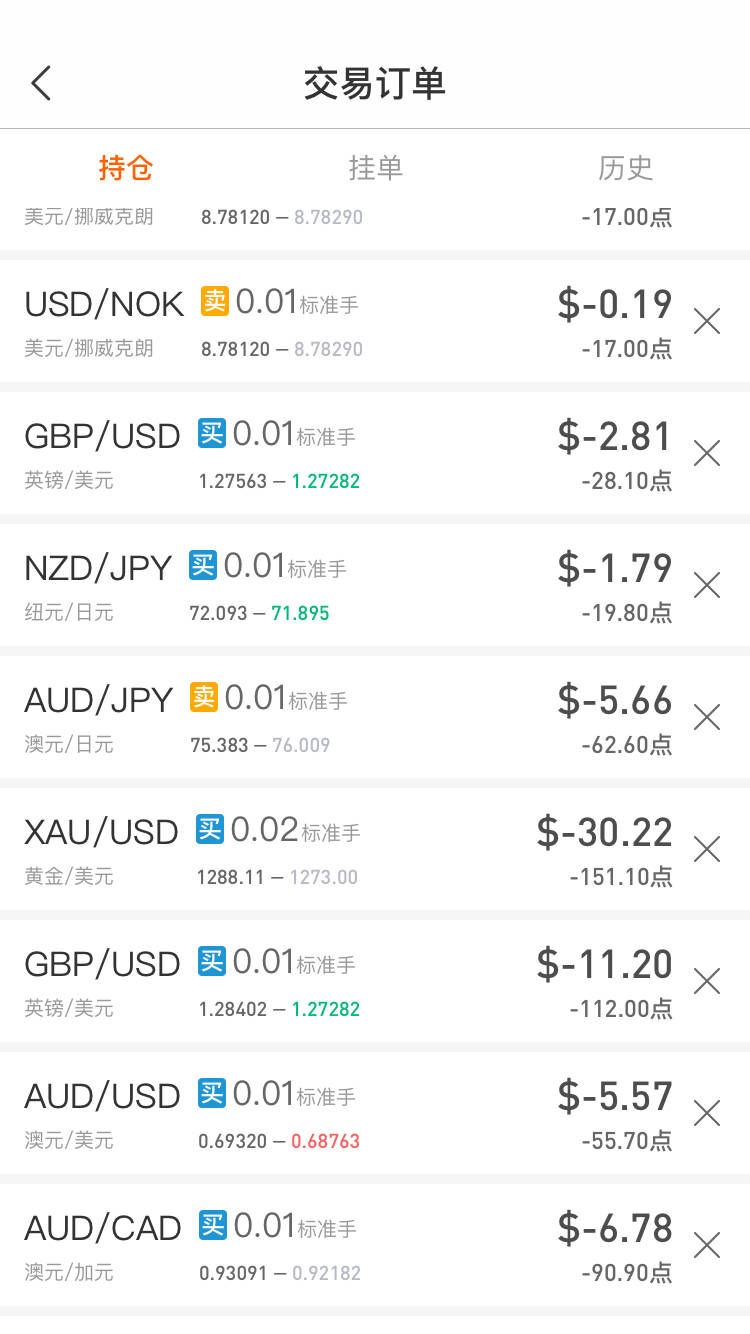Viewport: 750px width, 1334px height.
Task: Tap the sell badge on USD/NOK order
Action: 214,300
